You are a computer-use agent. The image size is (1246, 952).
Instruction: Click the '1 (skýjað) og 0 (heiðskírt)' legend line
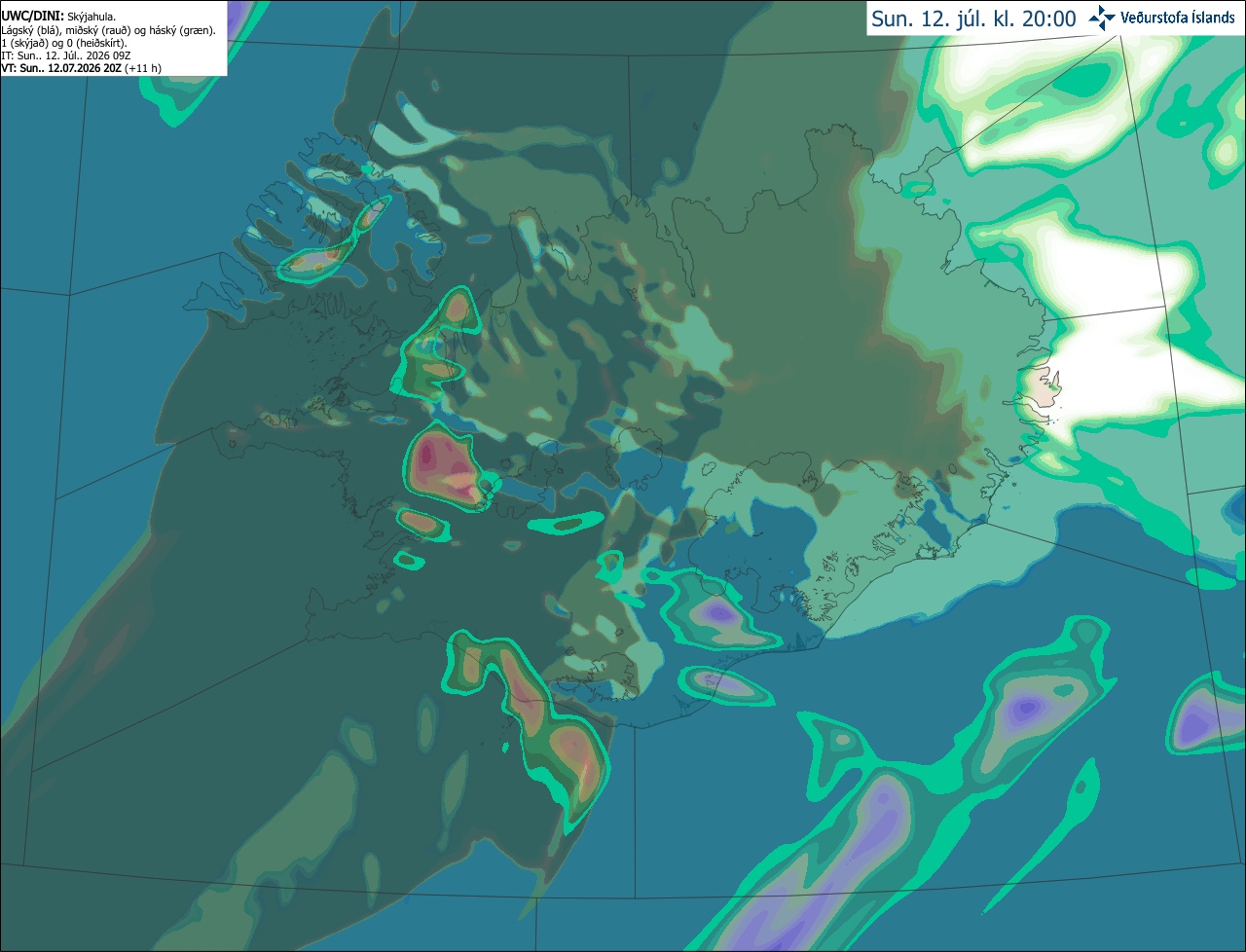(x=65, y=43)
